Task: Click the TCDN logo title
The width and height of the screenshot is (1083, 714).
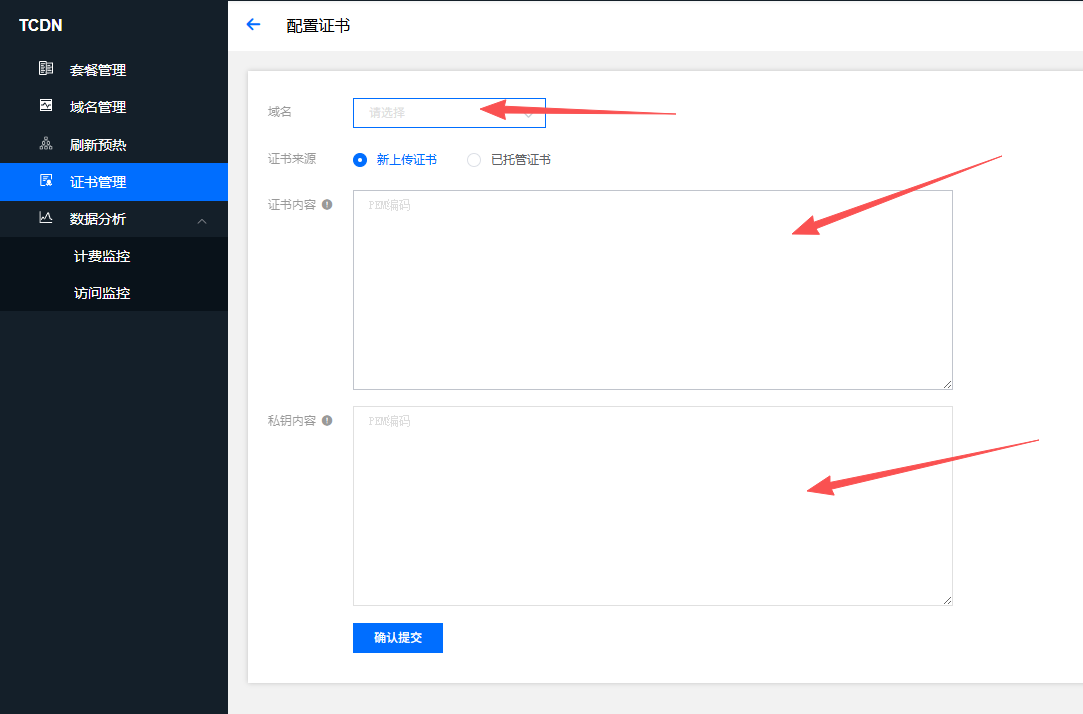Action: (x=40, y=25)
